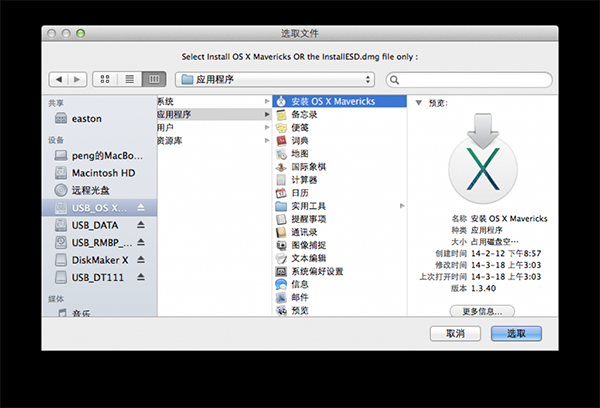Image resolution: width=600 pixels, height=408 pixels.
Task: Select 计算器 app in list
Action: point(339,180)
